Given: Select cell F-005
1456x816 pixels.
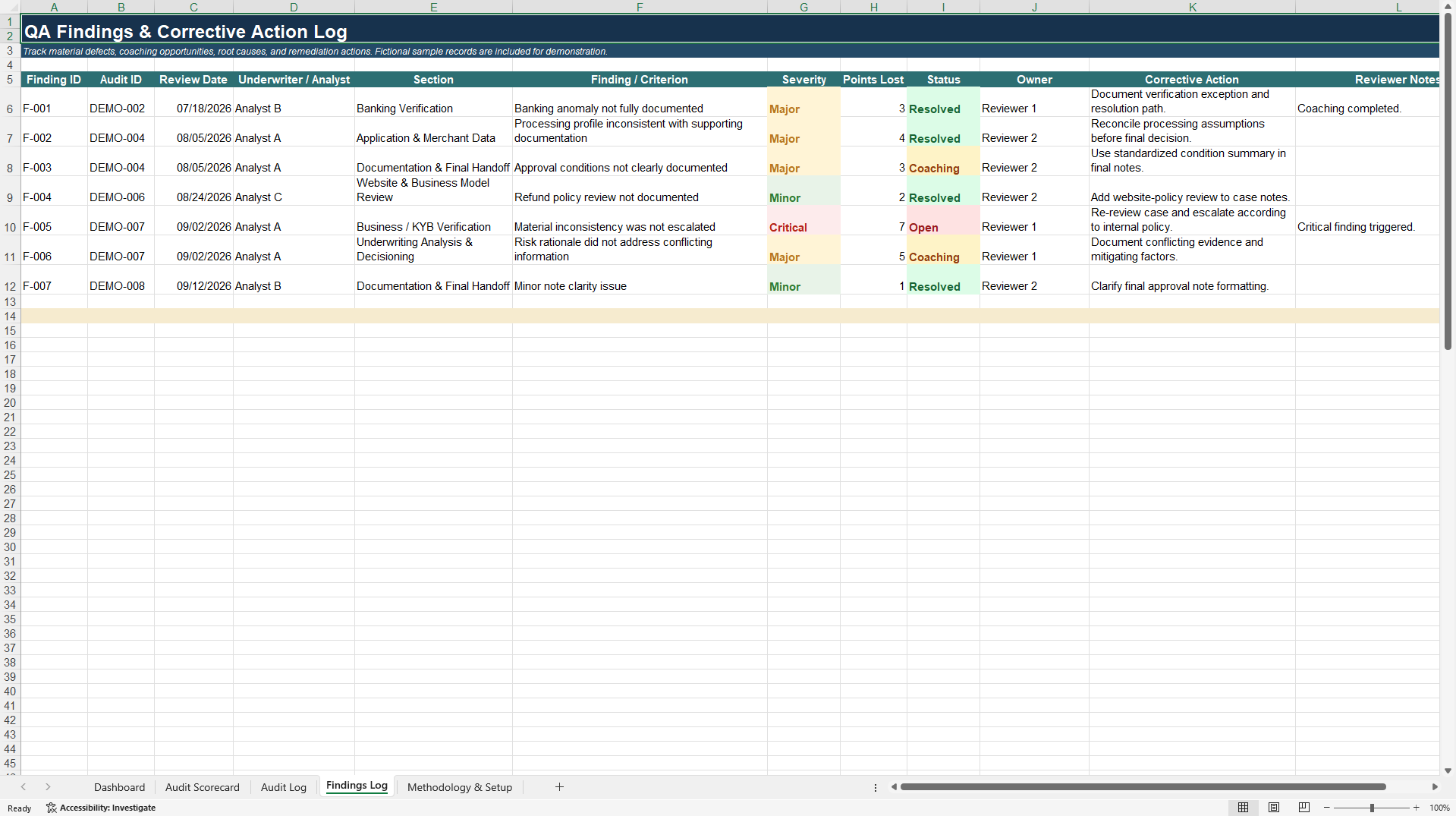Looking at the screenshot, I should coord(54,220).
